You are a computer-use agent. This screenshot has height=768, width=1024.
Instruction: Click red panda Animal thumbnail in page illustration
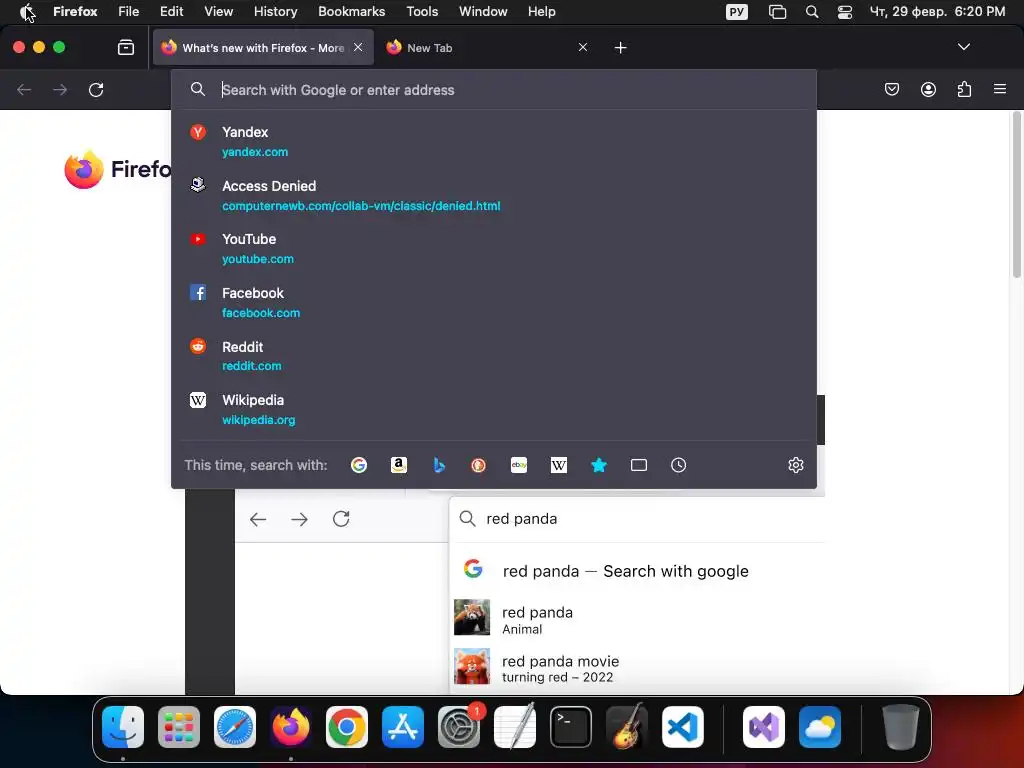(472, 617)
